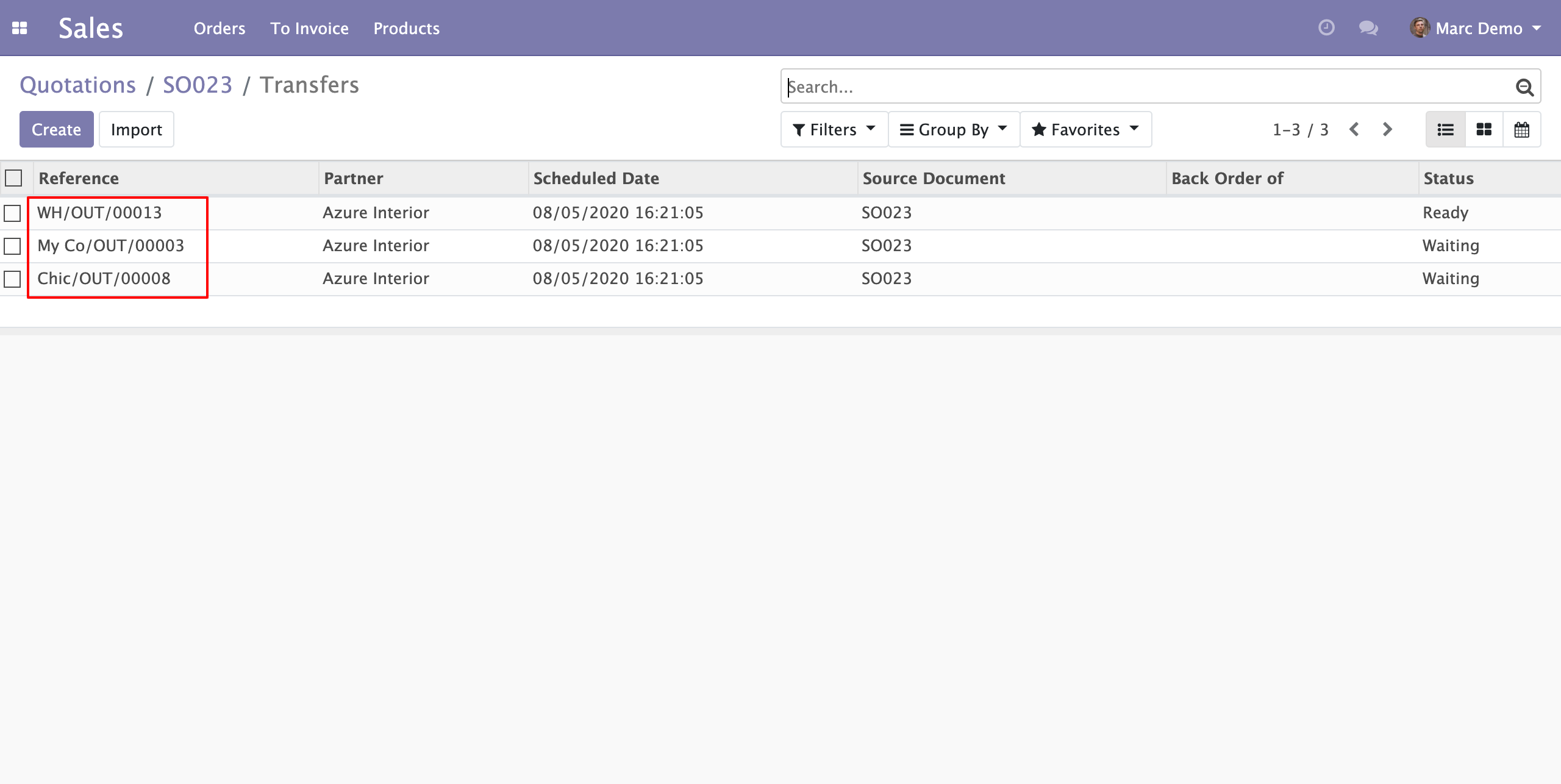Focus the Search input field
Viewport: 1561px width, 784px height.
pos(1146,87)
